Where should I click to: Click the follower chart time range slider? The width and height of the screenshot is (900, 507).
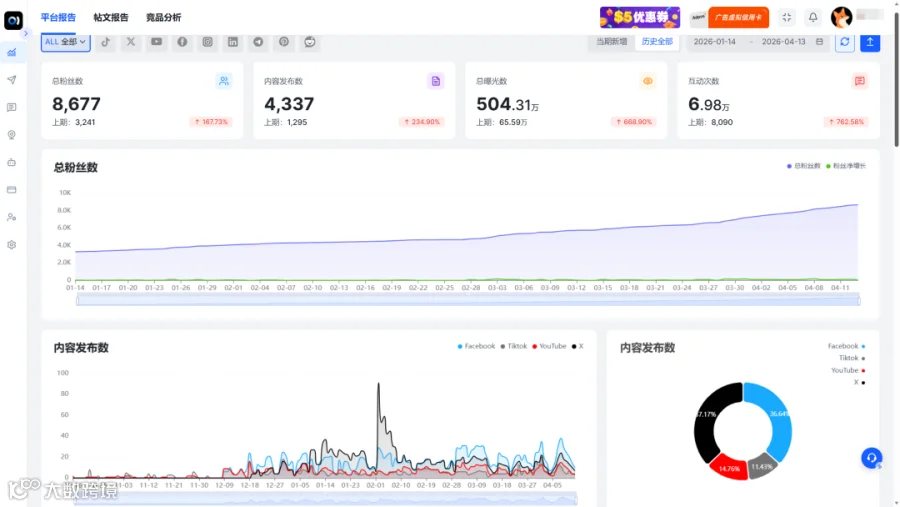[468, 299]
